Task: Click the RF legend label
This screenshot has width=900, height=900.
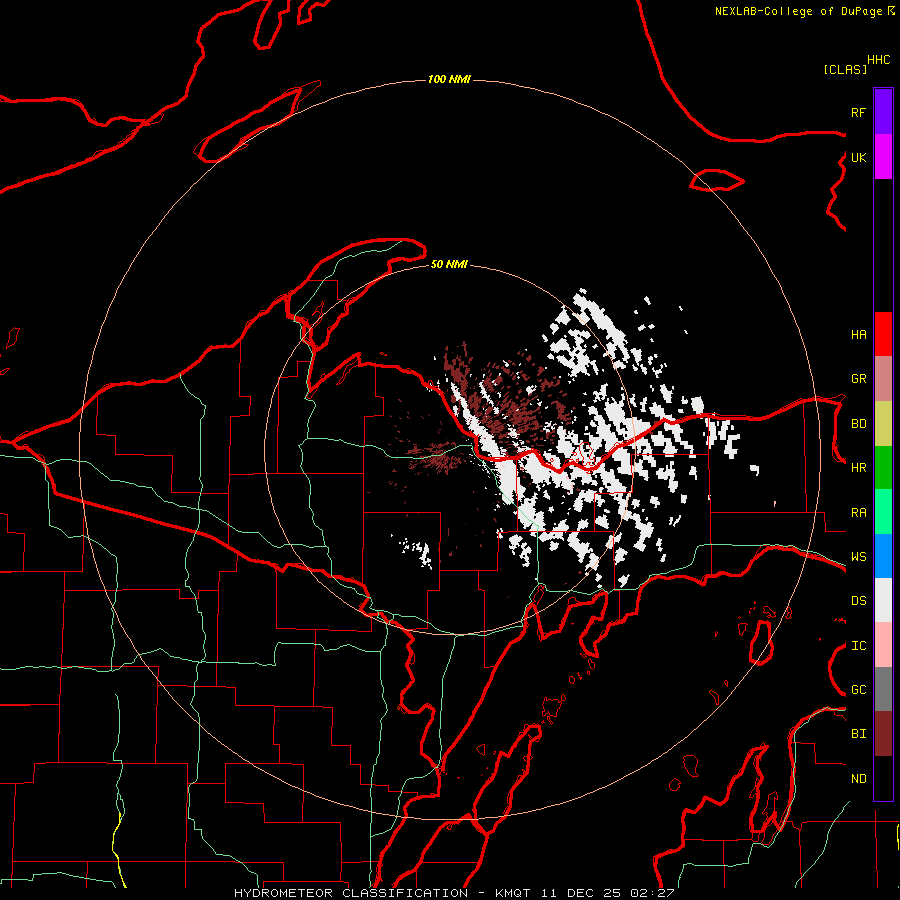Action: coord(858,112)
